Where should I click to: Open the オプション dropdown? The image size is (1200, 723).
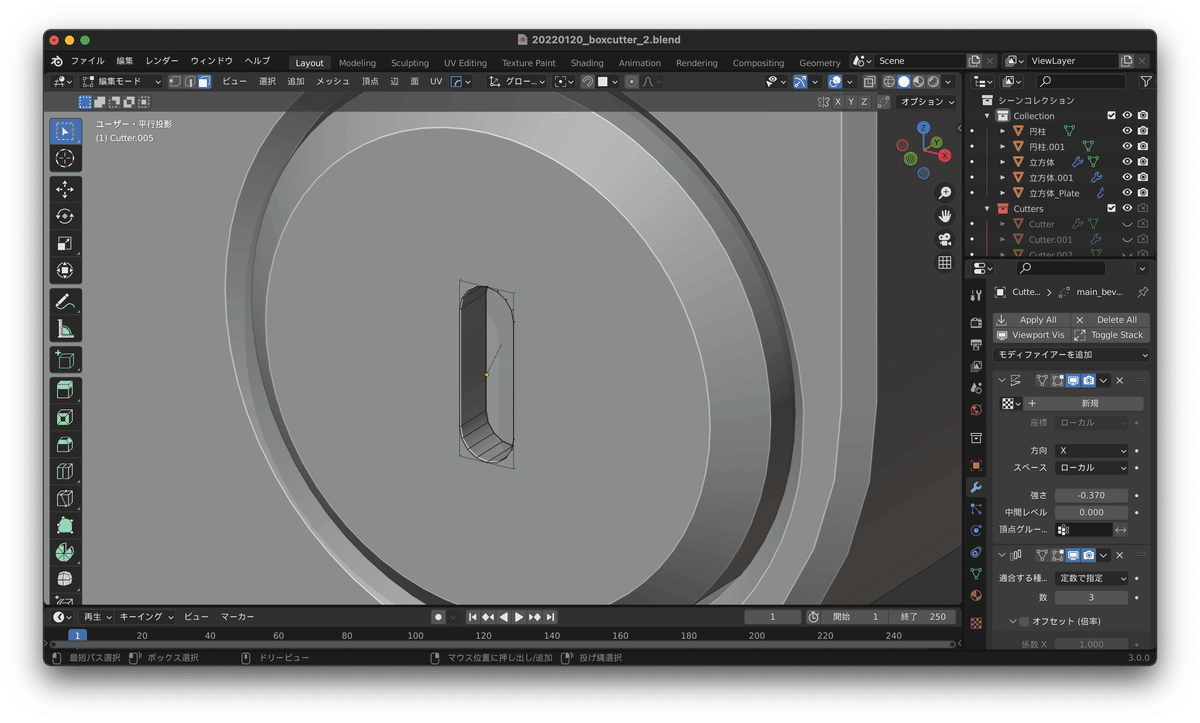point(927,102)
